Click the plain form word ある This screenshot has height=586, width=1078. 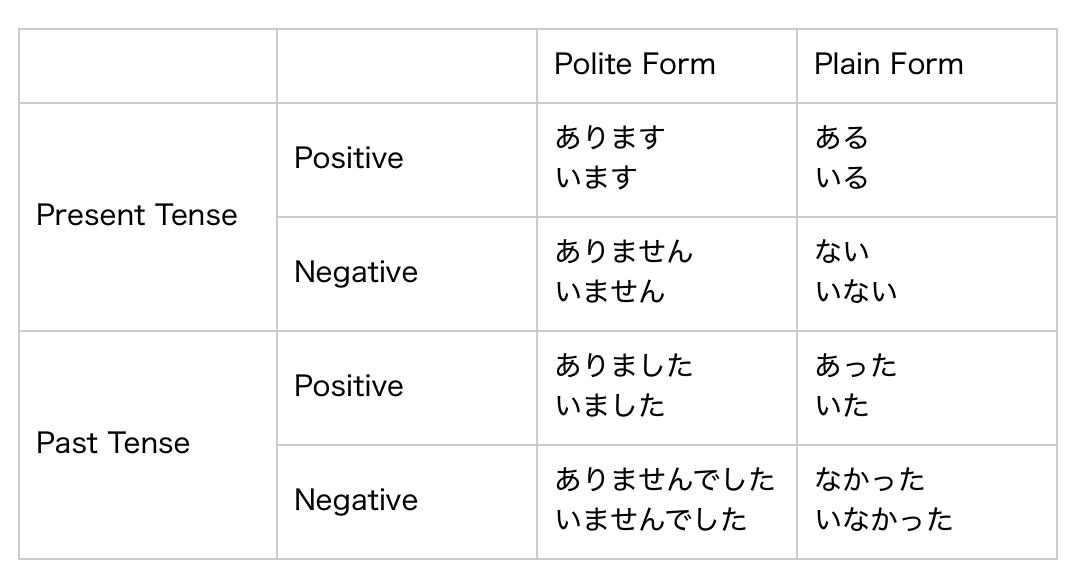click(x=842, y=138)
